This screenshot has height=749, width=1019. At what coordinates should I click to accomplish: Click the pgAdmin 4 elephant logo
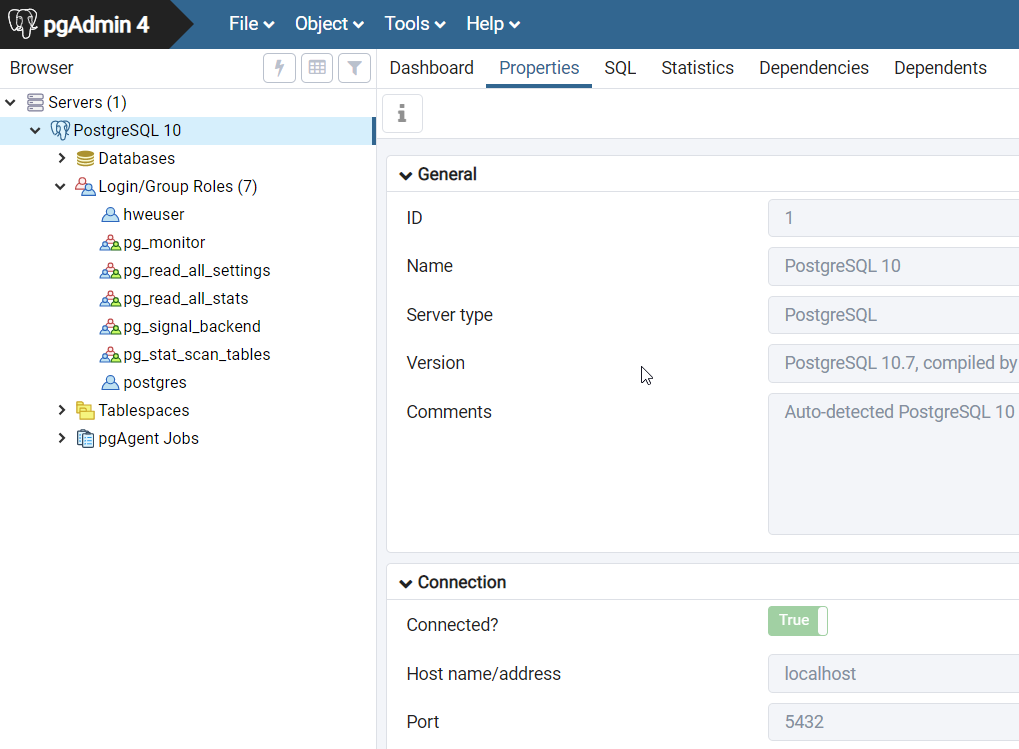(23, 24)
